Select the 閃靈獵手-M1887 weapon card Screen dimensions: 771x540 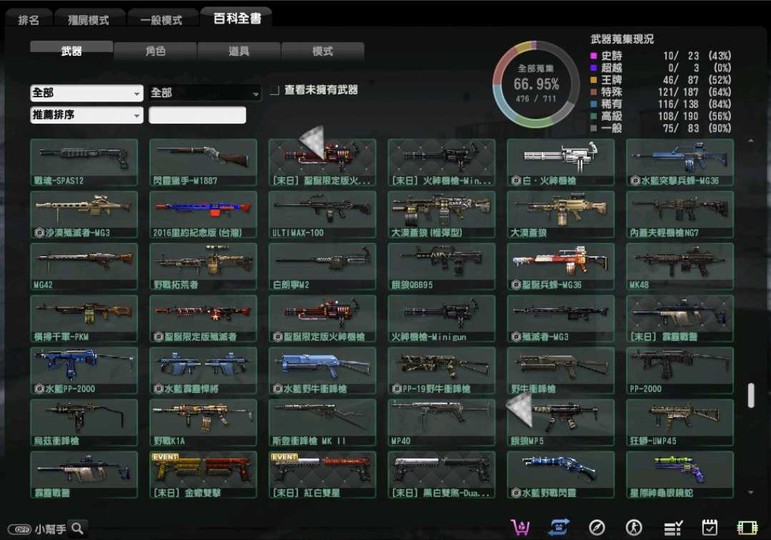click(x=203, y=162)
